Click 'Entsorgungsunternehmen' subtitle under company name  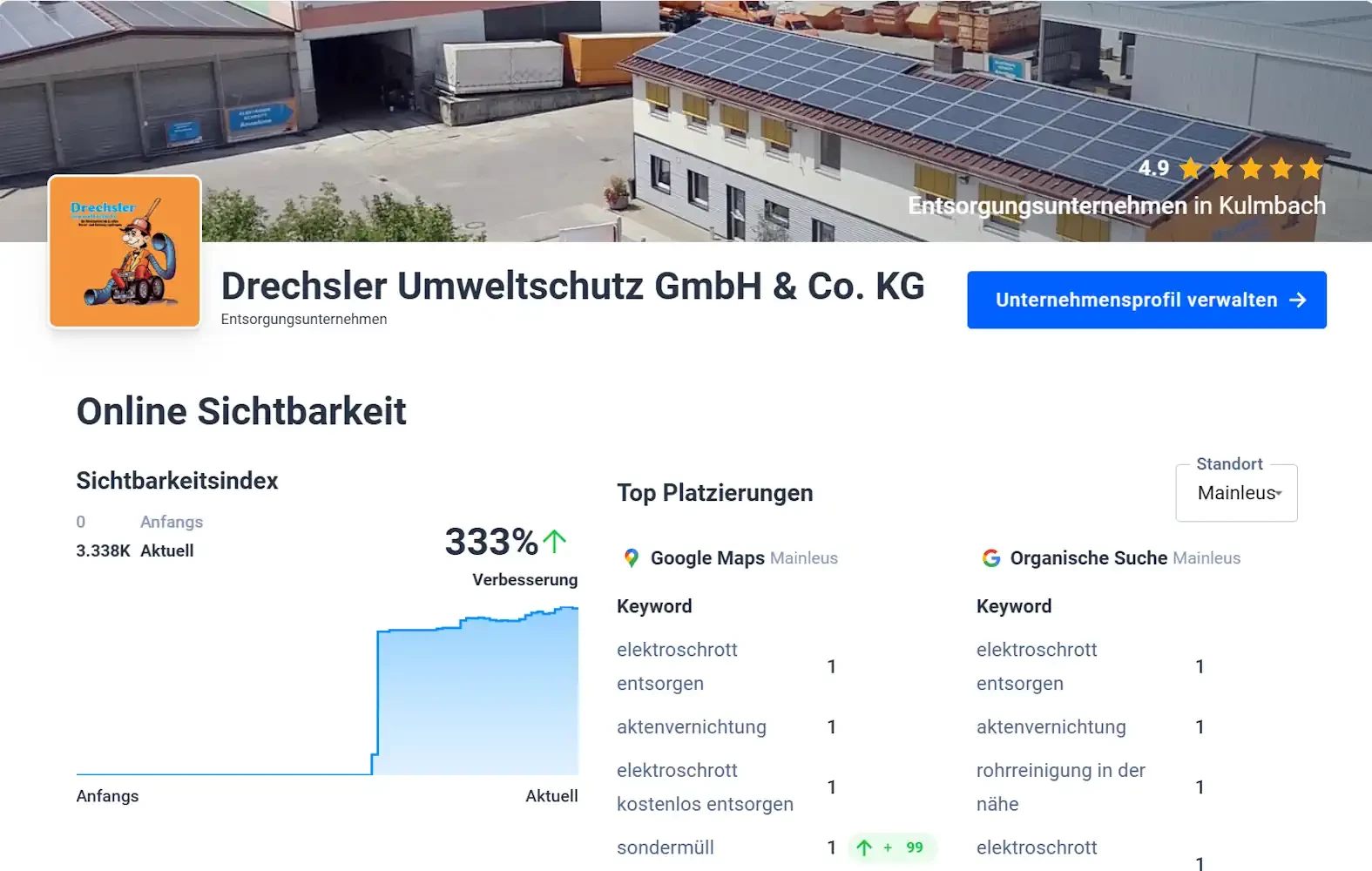tap(304, 320)
